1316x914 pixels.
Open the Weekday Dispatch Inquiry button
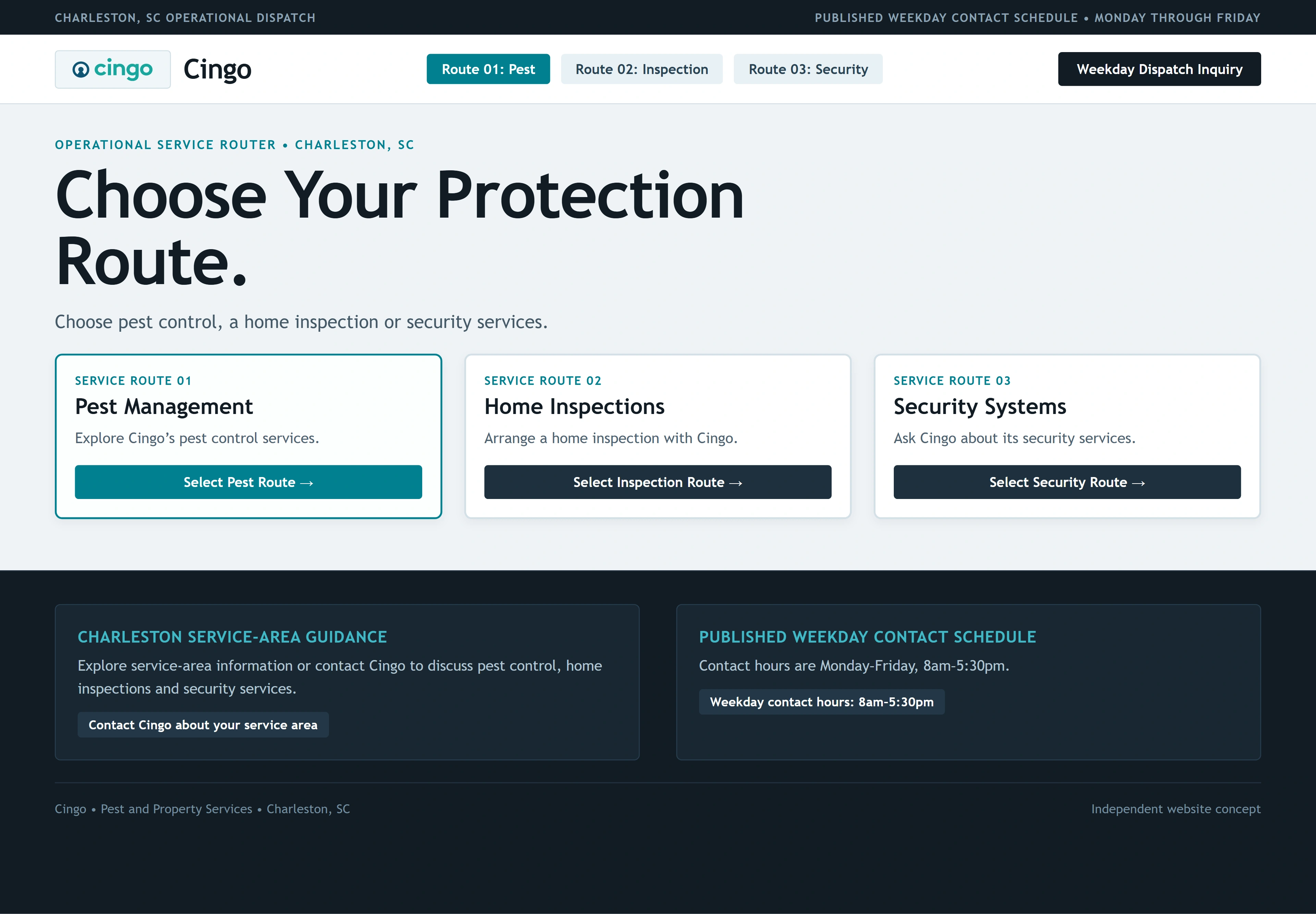[x=1159, y=69]
